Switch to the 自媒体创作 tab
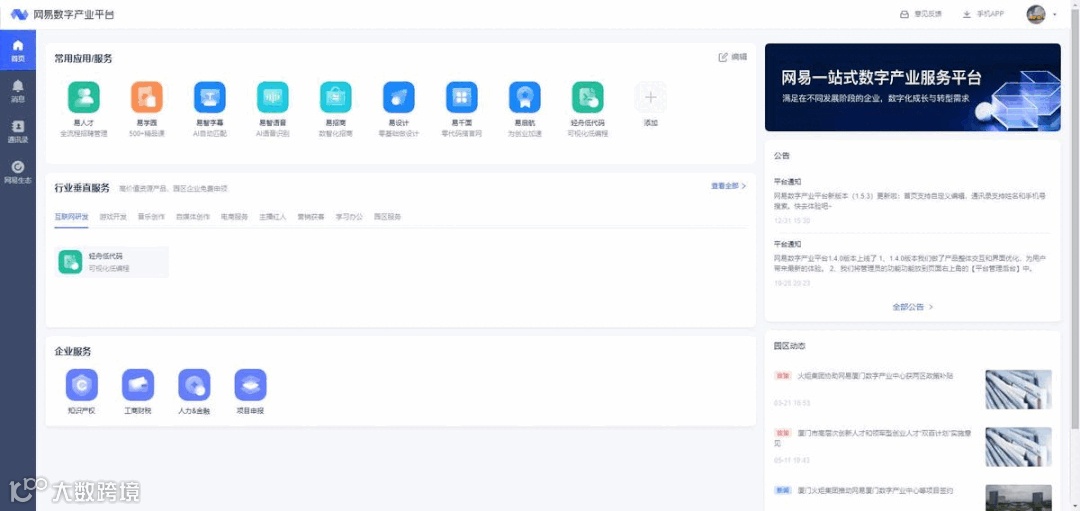This screenshot has height=511, width=1080. (194, 216)
